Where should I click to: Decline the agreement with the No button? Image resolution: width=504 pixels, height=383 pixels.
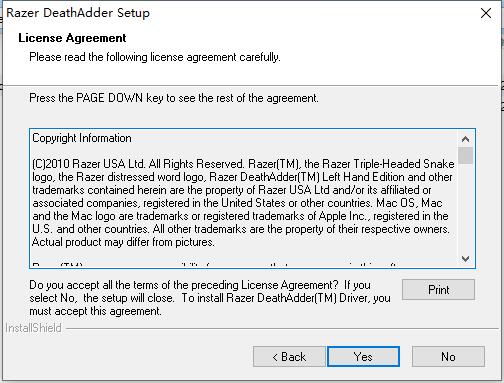448,357
